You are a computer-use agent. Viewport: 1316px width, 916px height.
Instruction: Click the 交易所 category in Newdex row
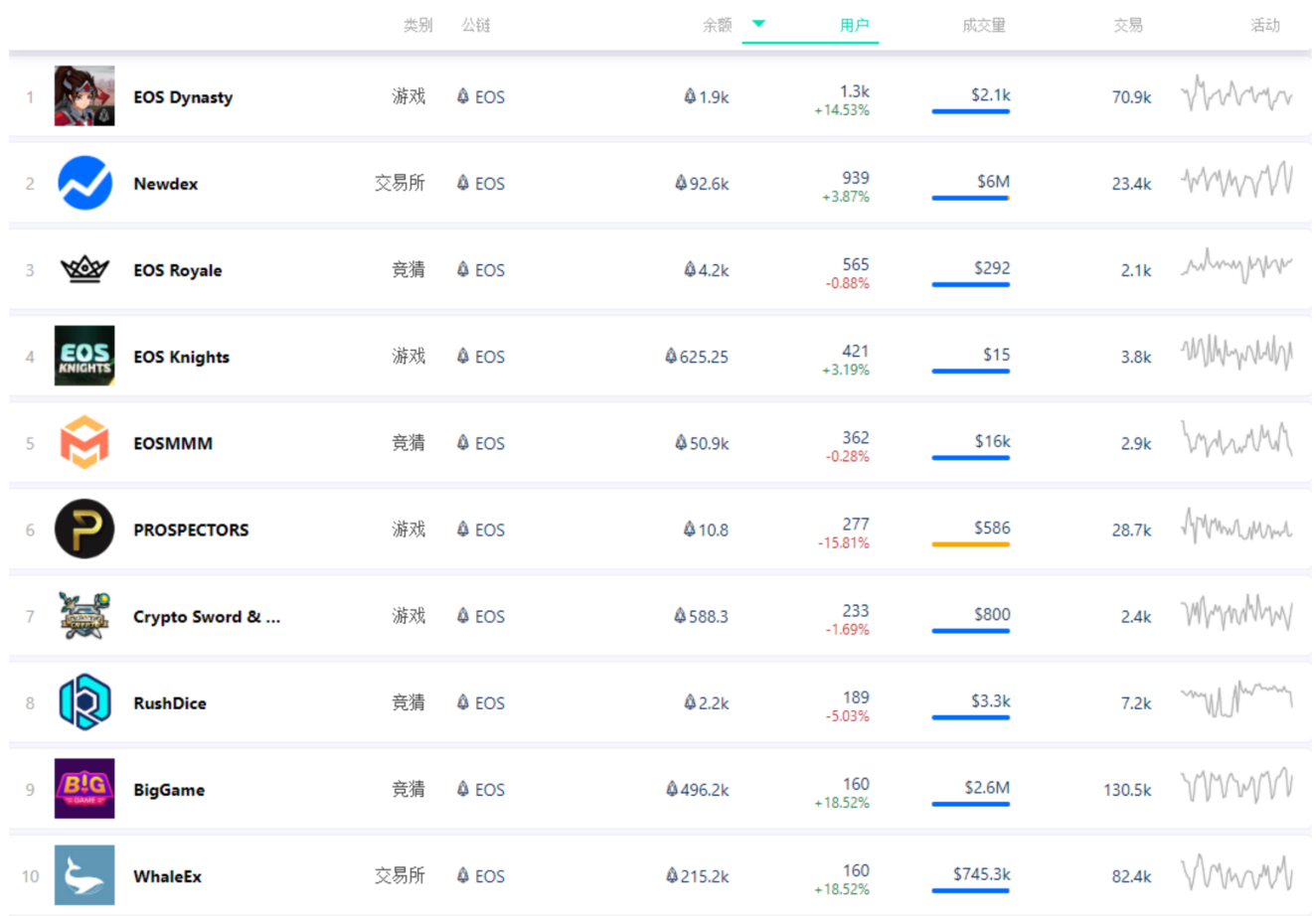click(400, 182)
